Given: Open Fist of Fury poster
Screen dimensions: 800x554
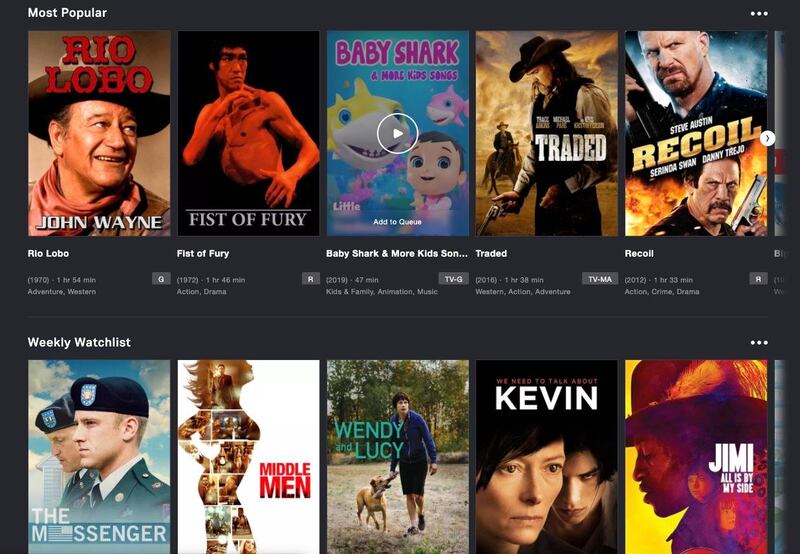Looking at the screenshot, I should click(x=248, y=133).
